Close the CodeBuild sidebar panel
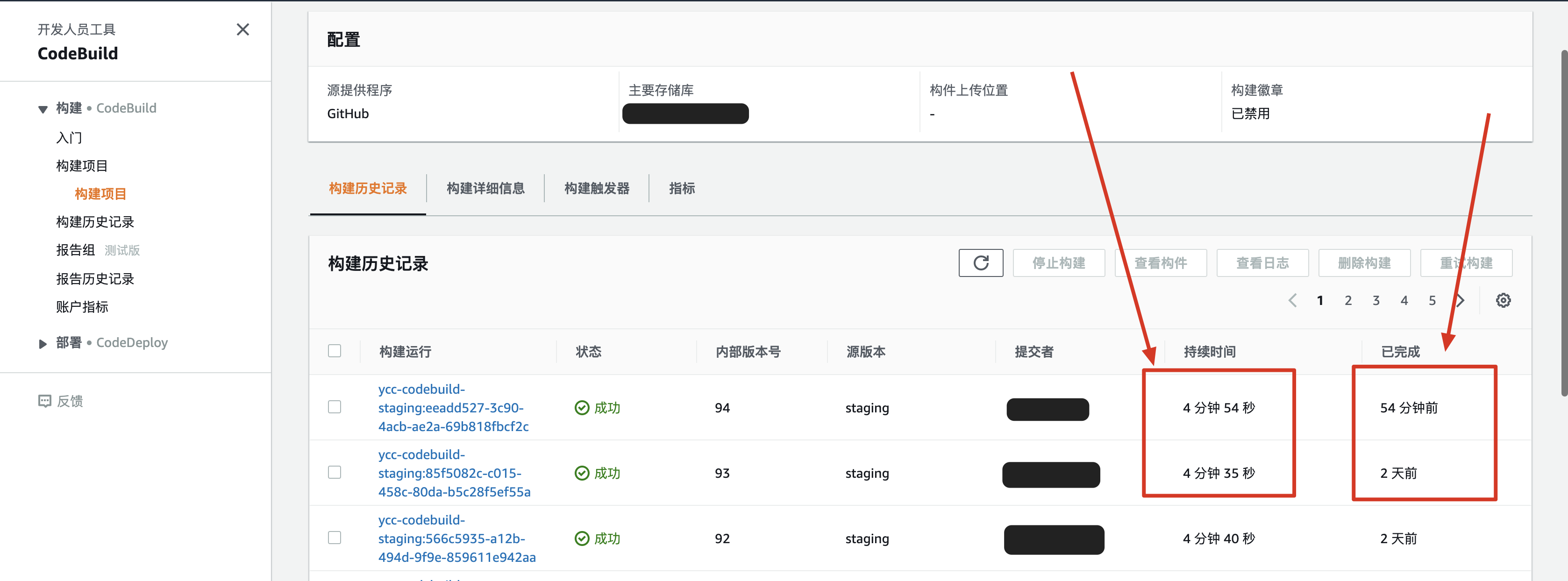Screen dimensions: 1568x581 point(242,30)
